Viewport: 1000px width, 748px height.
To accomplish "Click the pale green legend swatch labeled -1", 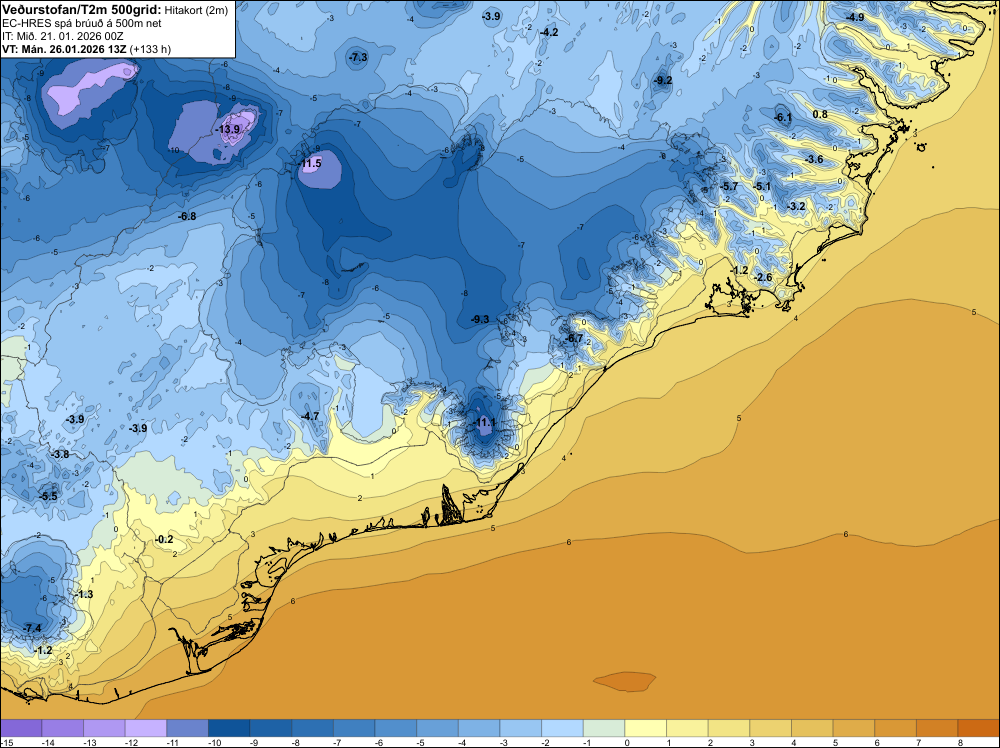I will coord(604,729).
